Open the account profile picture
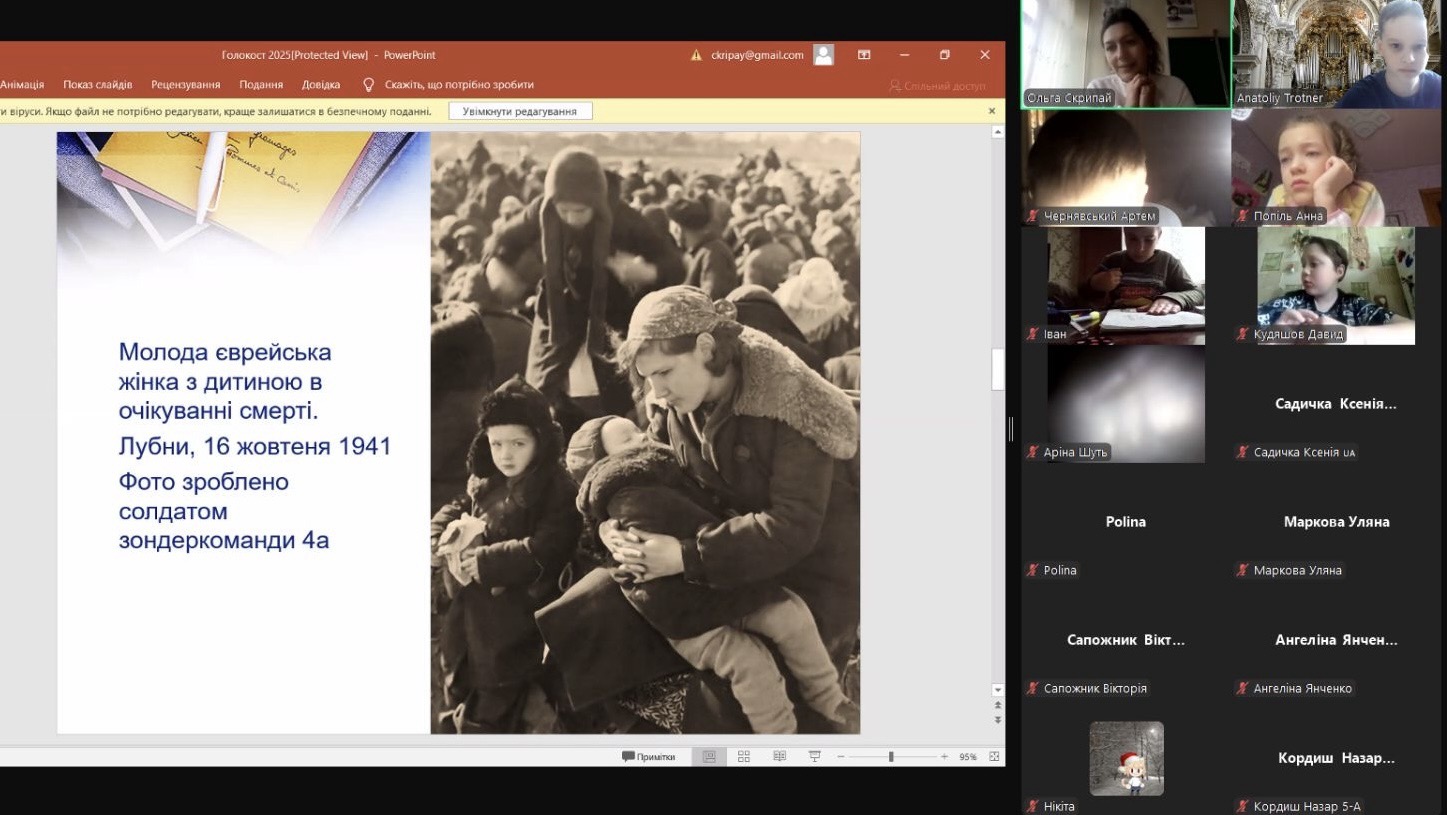1447x815 pixels. [x=823, y=55]
